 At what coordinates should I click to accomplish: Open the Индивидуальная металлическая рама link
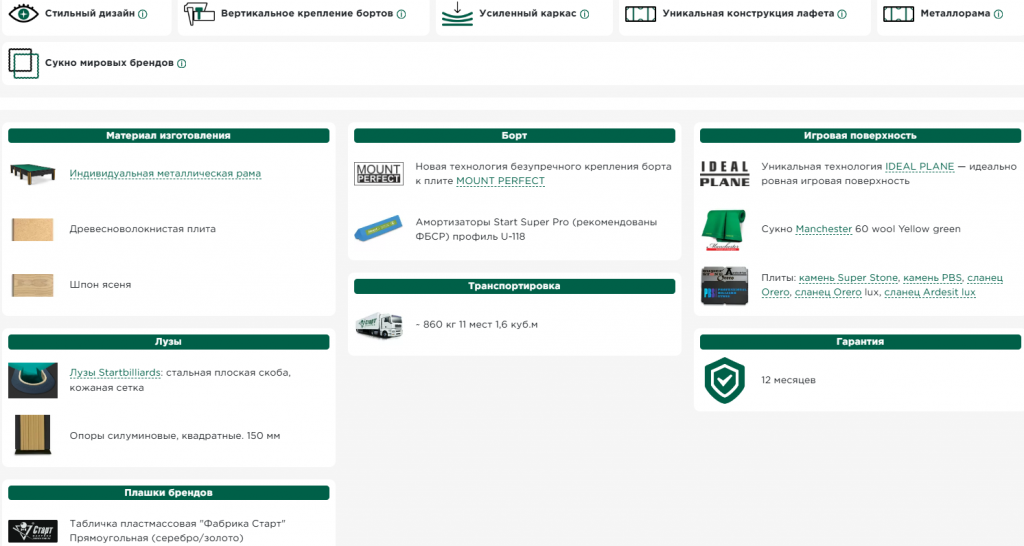point(165,174)
